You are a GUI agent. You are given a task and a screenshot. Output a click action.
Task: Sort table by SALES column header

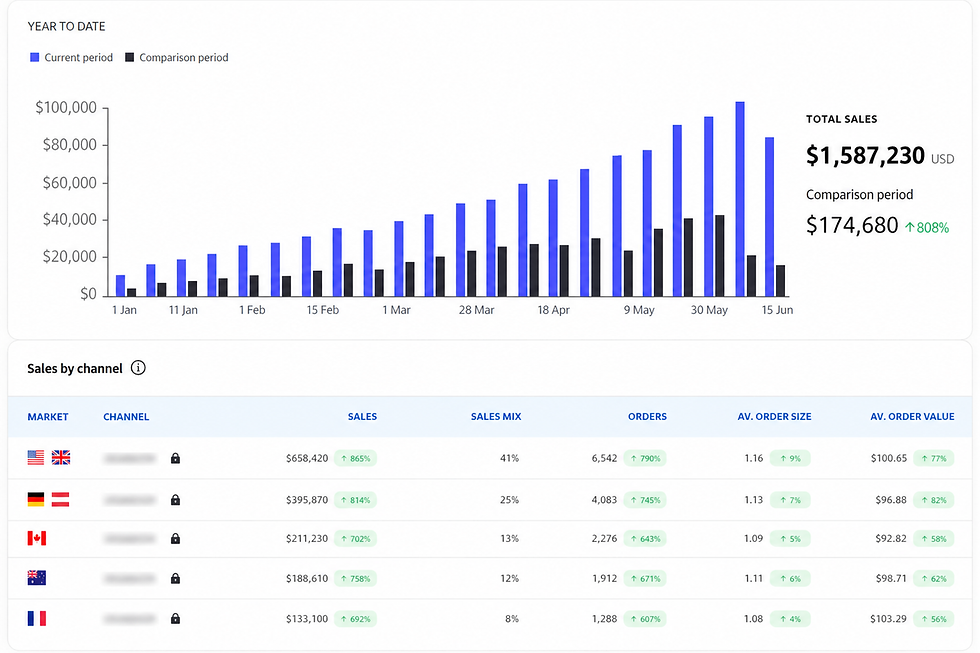point(362,417)
